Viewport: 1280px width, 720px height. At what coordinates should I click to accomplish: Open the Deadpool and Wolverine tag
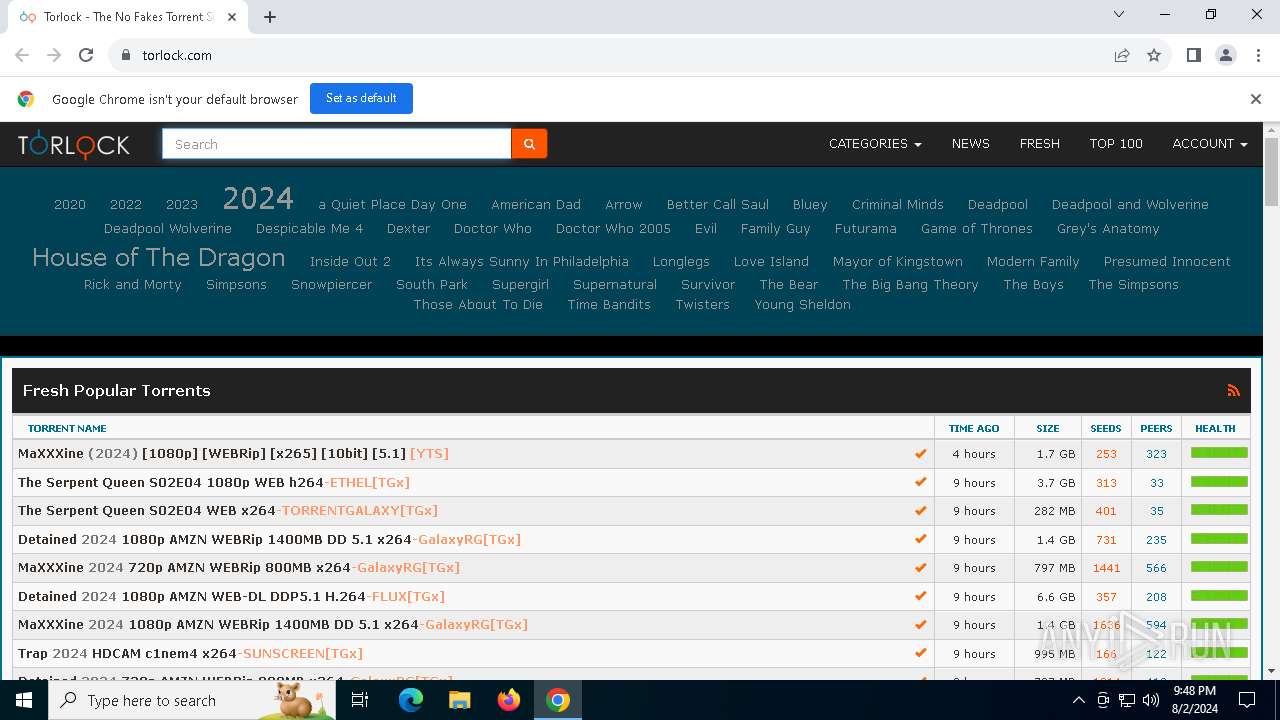click(1130, 205)
